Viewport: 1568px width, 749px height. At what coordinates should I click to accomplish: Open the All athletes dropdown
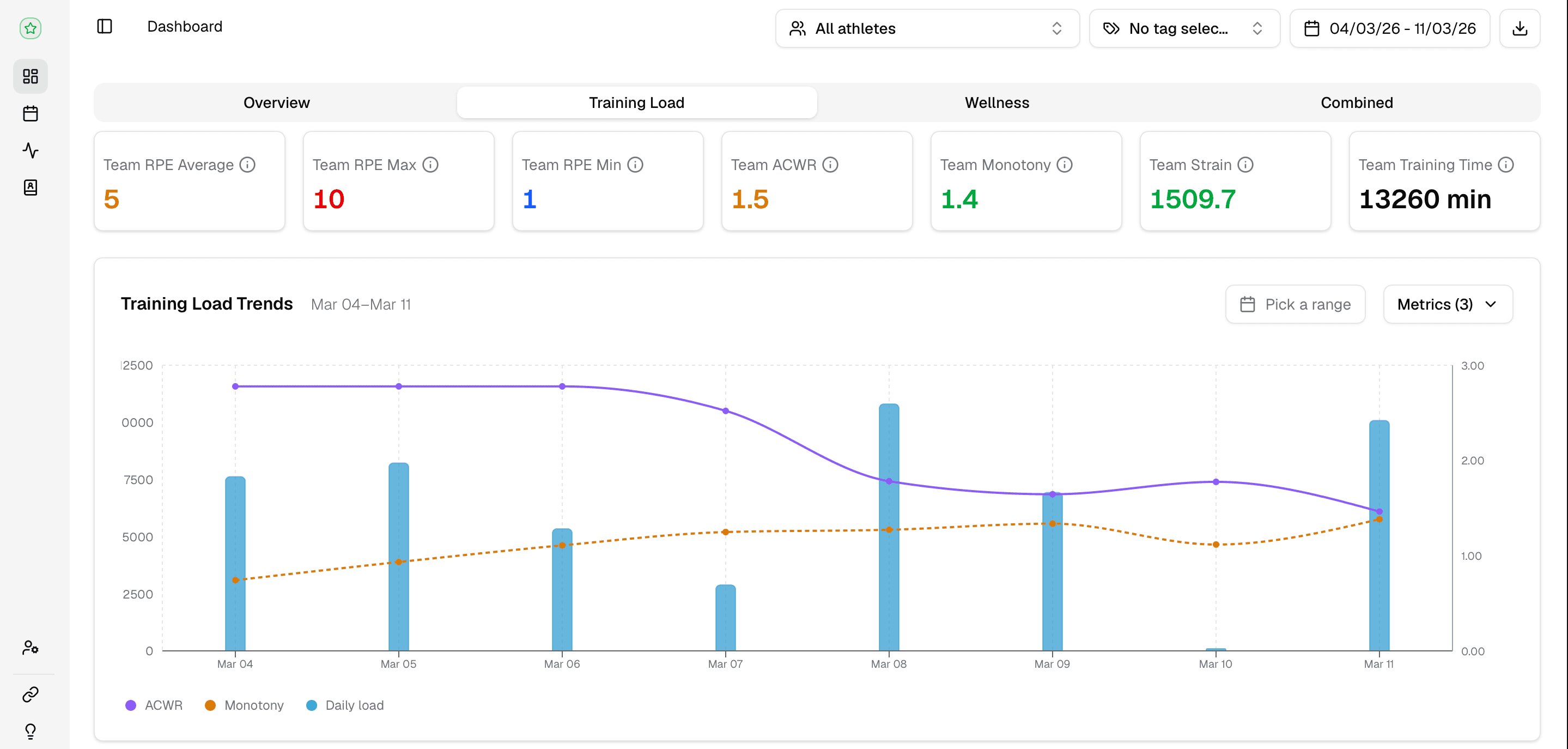[x=927, y=29]
